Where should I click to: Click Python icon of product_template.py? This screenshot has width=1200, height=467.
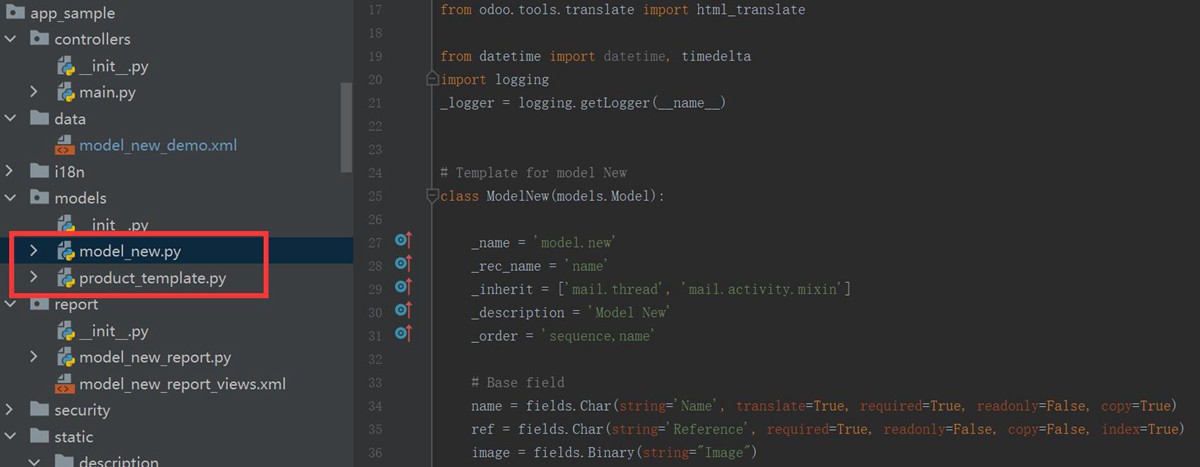[x=66, y=278]
